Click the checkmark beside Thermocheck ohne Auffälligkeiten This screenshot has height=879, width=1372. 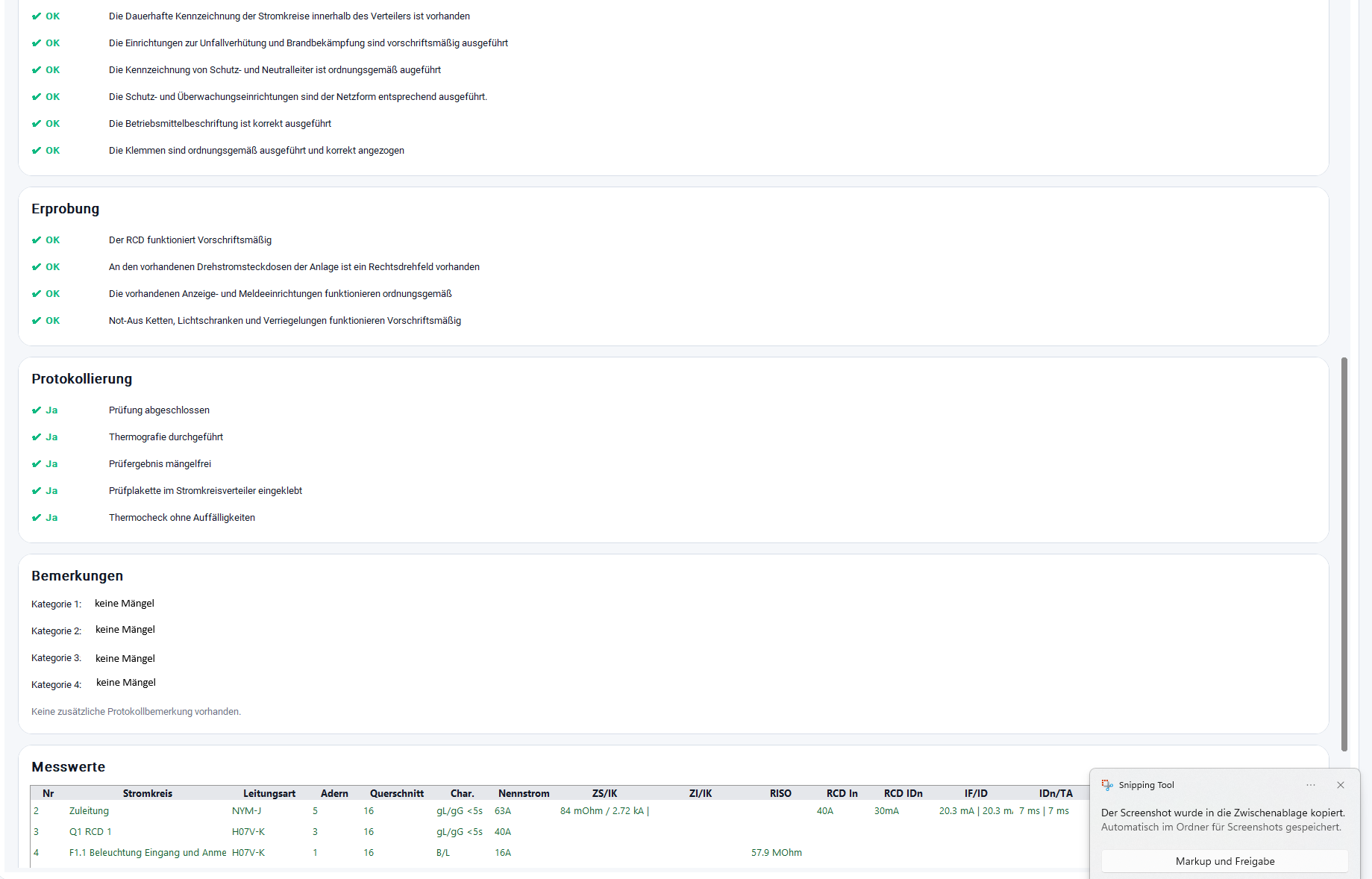(37, 518)
